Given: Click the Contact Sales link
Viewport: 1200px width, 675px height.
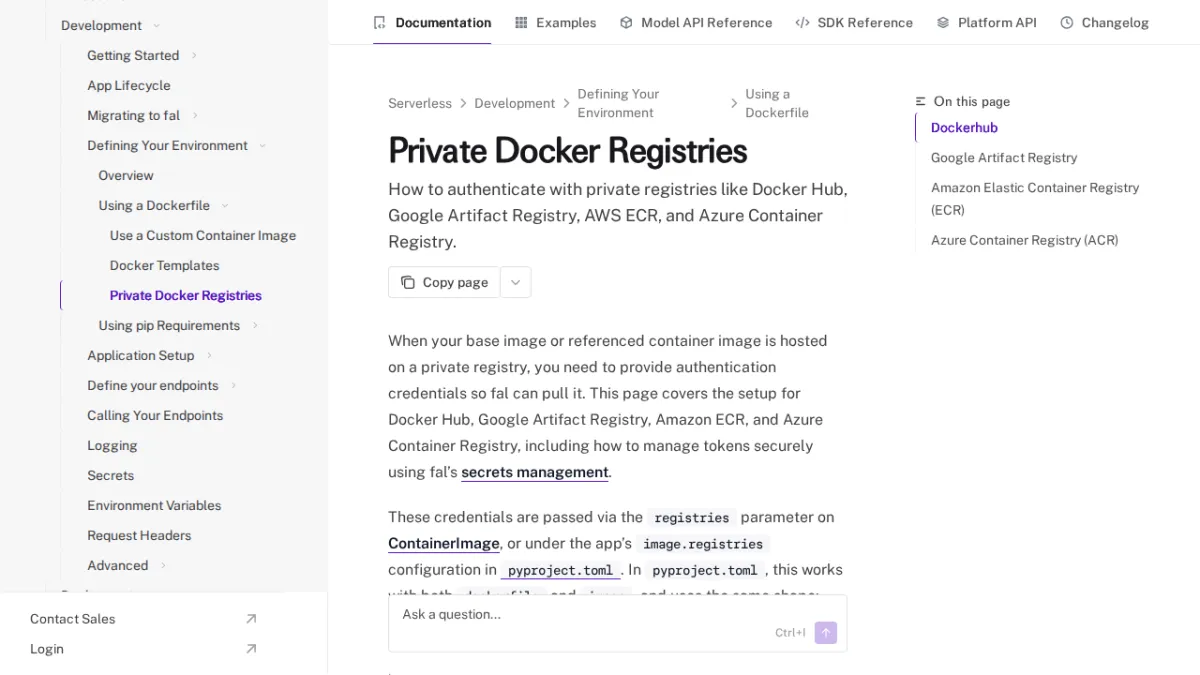Looking at the screenshot, I should 72,619.
